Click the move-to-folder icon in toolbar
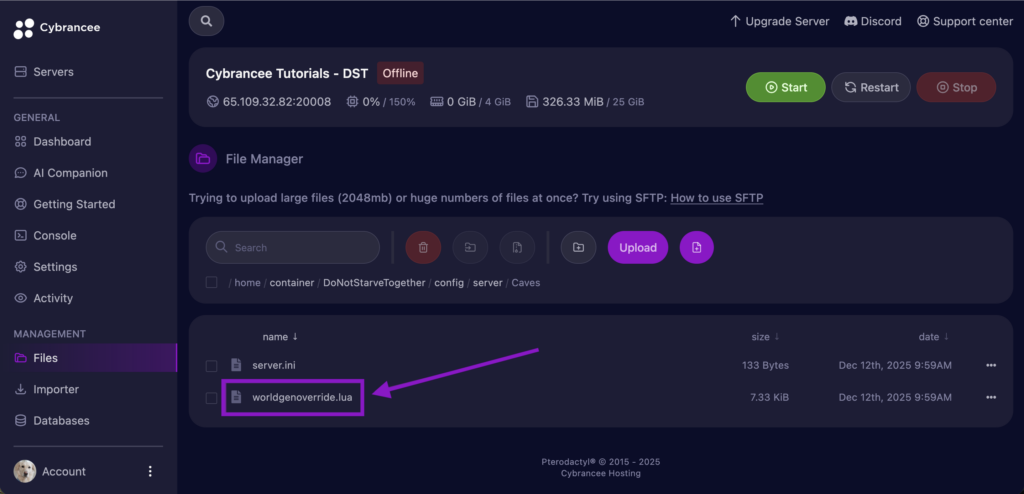 (470, 247)
